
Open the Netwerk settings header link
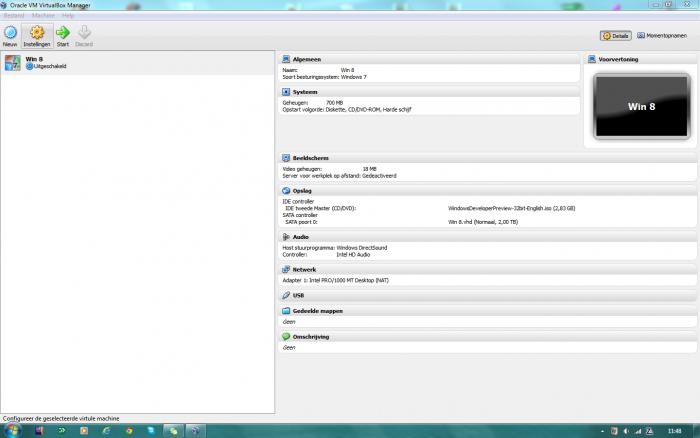point(304,270)
